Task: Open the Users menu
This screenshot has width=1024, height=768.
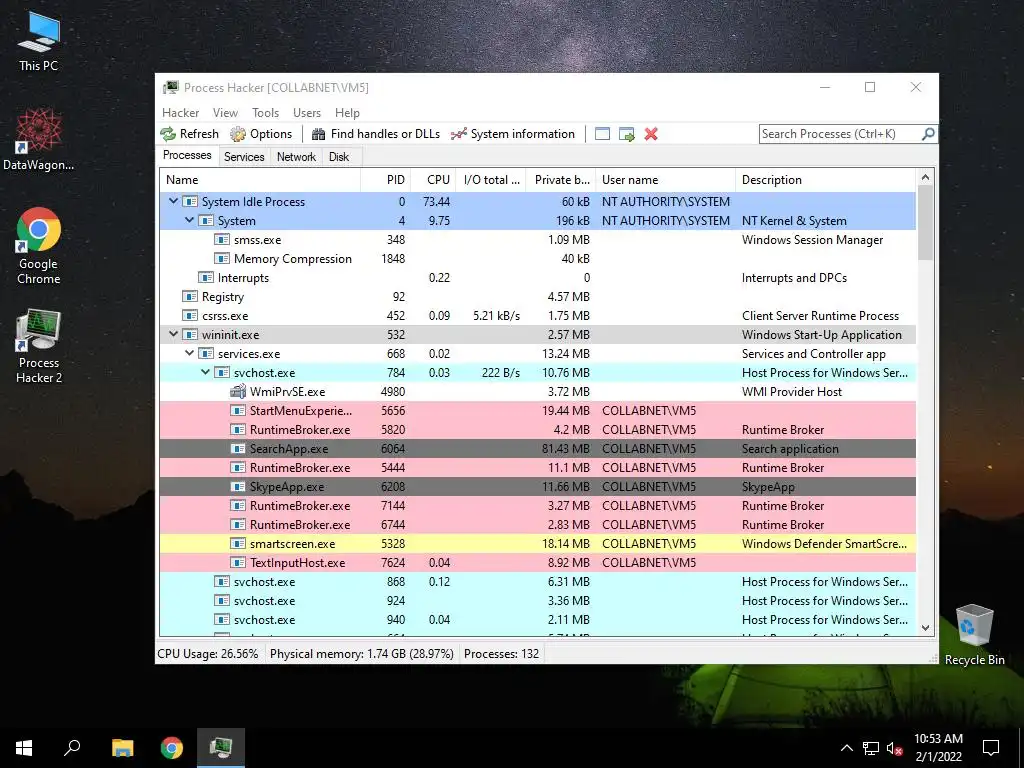Action: [307, 113]
